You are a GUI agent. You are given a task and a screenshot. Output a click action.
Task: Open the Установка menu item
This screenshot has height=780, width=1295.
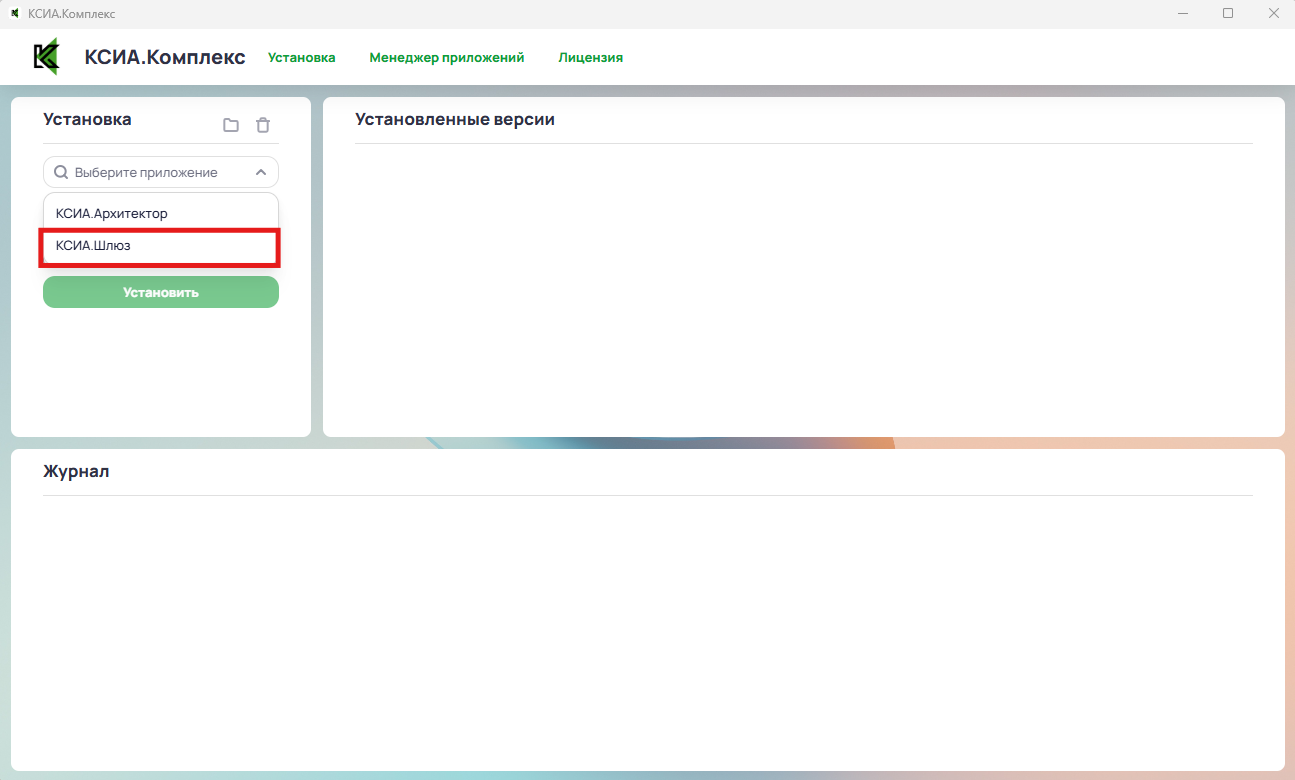click(x=301, y=58)
